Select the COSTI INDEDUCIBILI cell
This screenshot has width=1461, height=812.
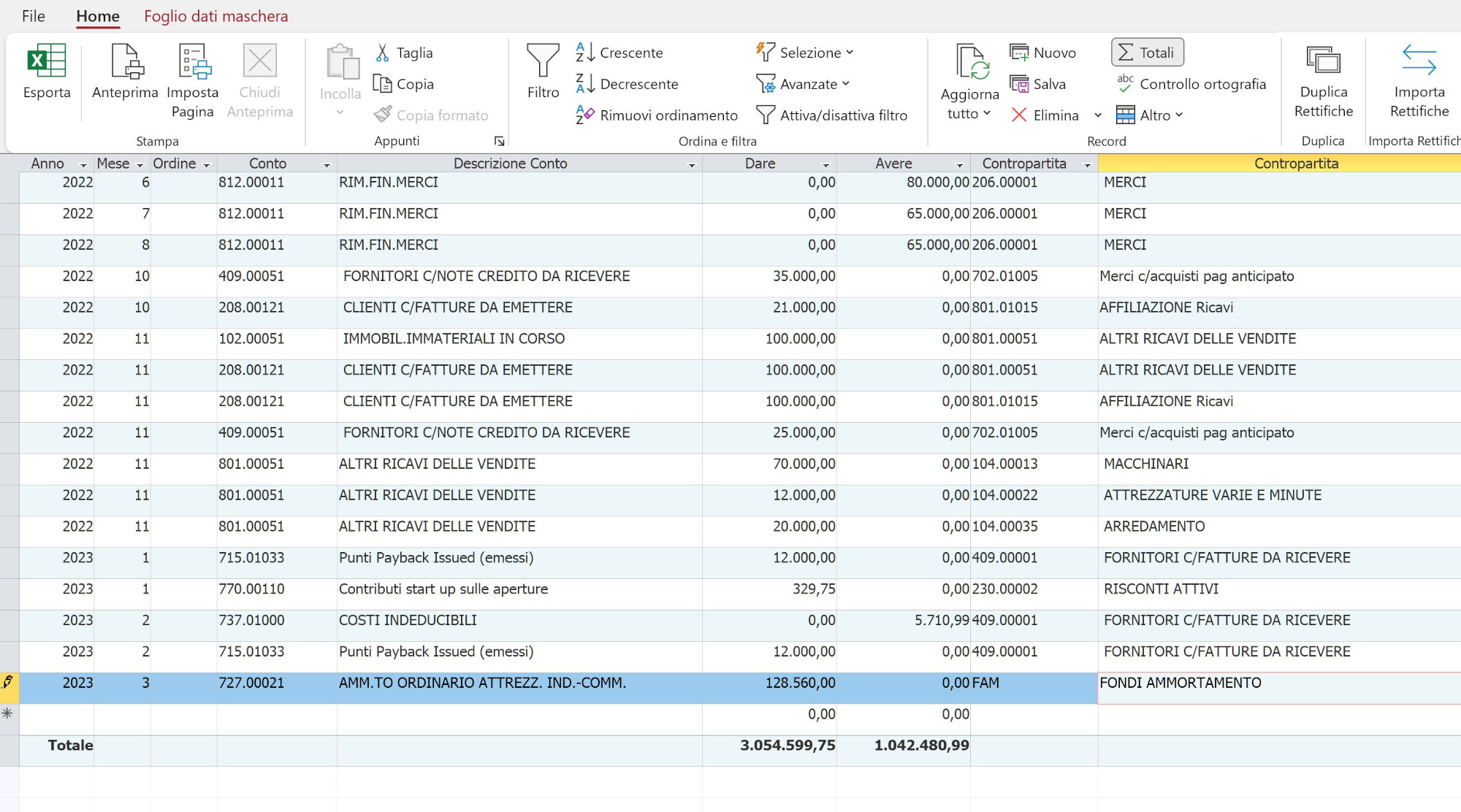tap(519, 625)
